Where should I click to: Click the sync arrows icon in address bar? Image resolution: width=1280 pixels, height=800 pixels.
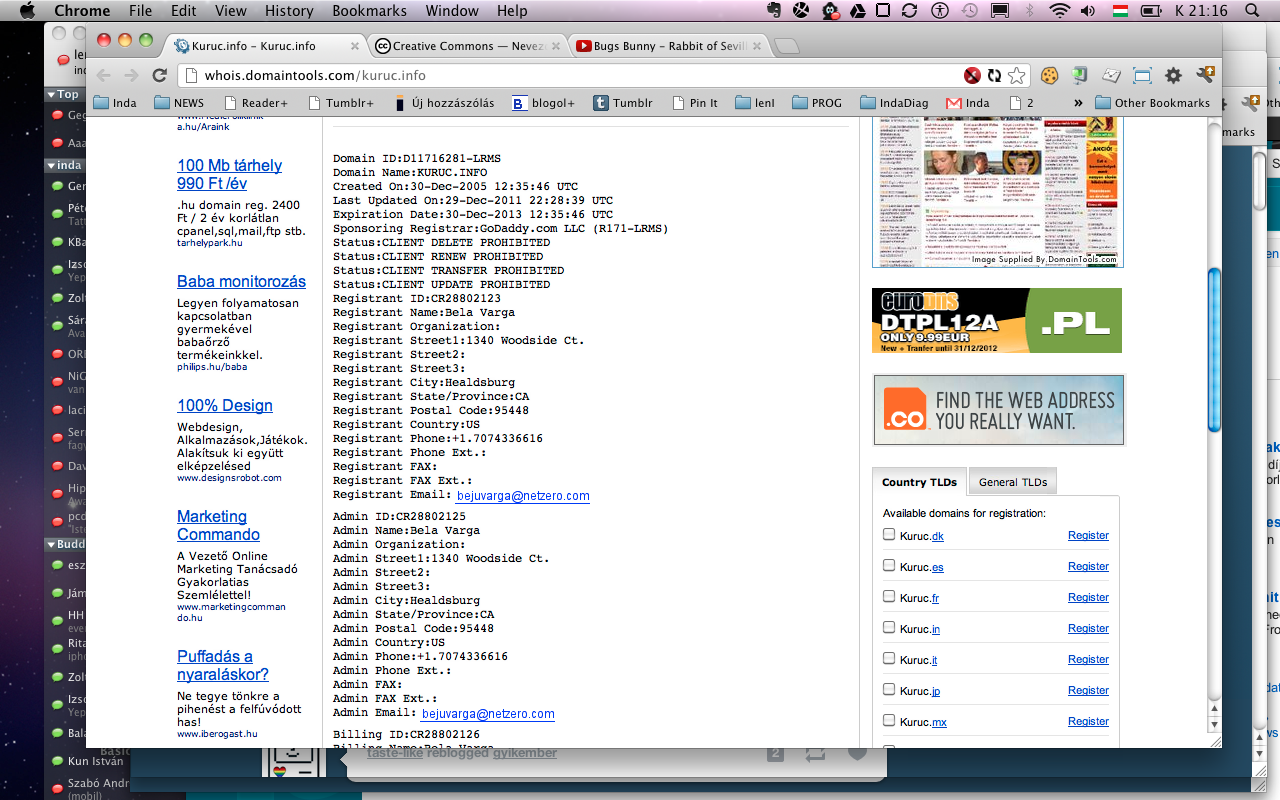[x=994, y=75]
